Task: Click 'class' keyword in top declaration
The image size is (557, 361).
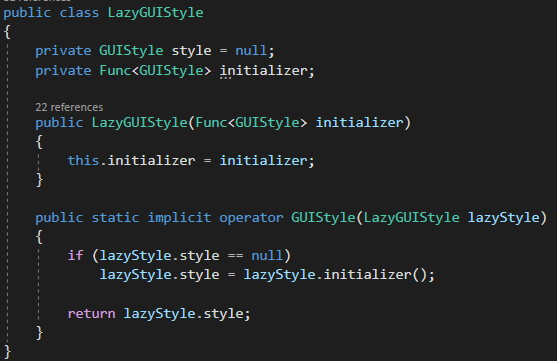Action: click(x=79, y=13)
